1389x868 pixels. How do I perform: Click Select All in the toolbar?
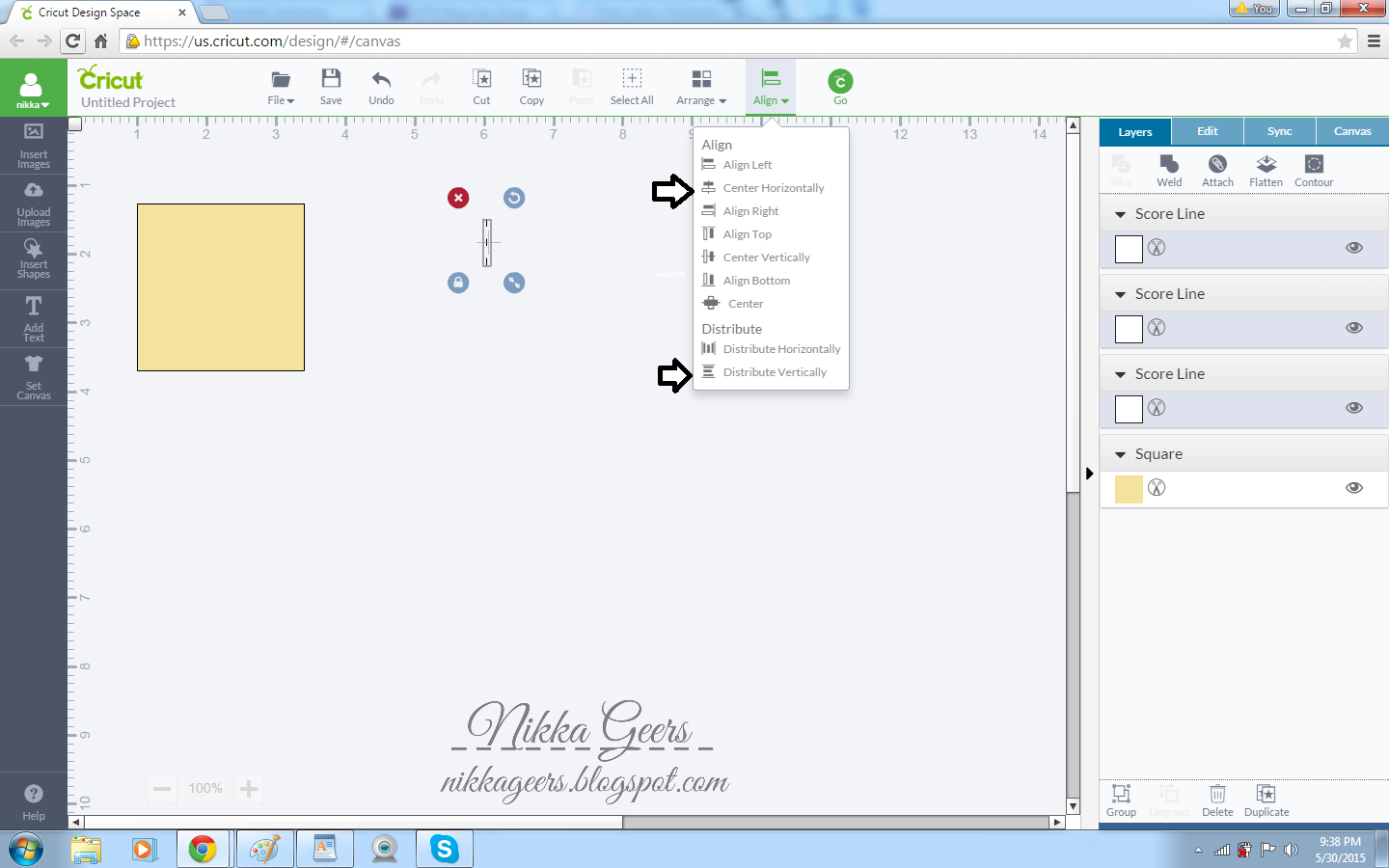(x=632, y=87)
